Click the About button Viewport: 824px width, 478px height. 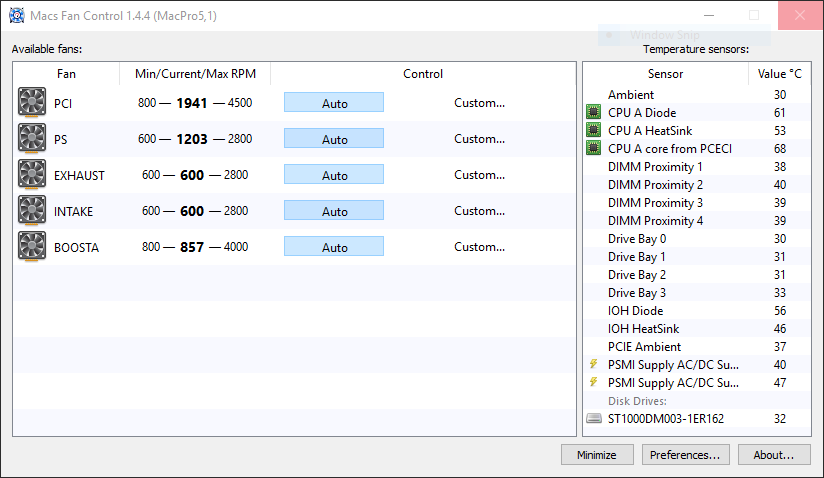click(x=773, y=455)
